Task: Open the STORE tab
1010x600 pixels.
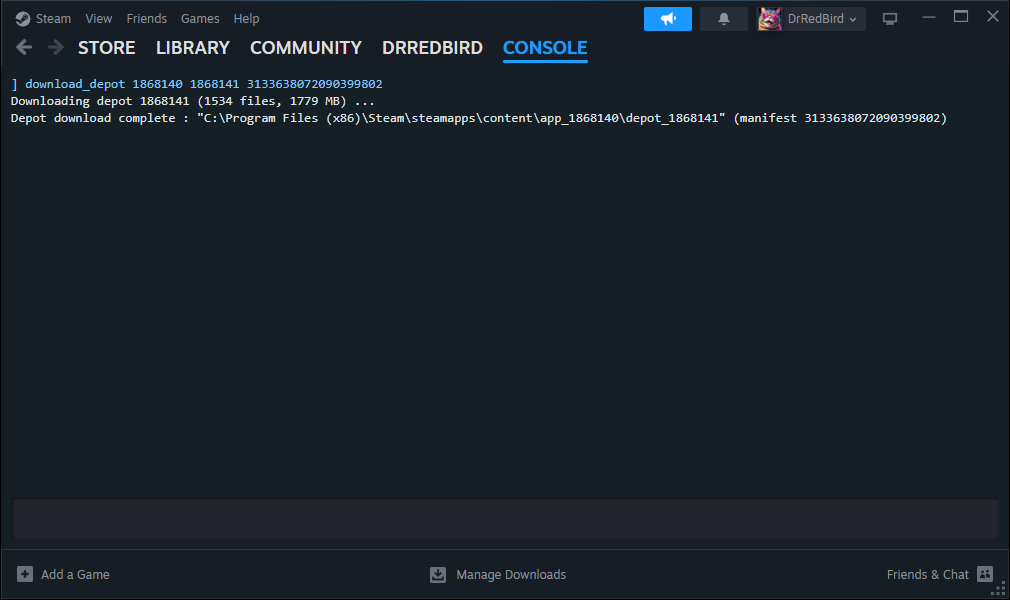Action: tap(106, 48)
